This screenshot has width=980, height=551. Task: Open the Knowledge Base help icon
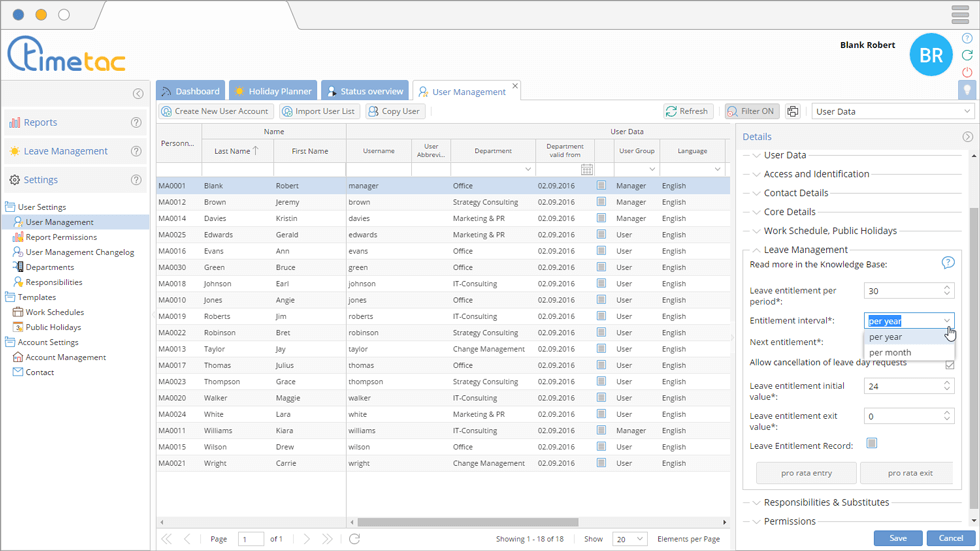pyautogui.click(x=947, y=263)
